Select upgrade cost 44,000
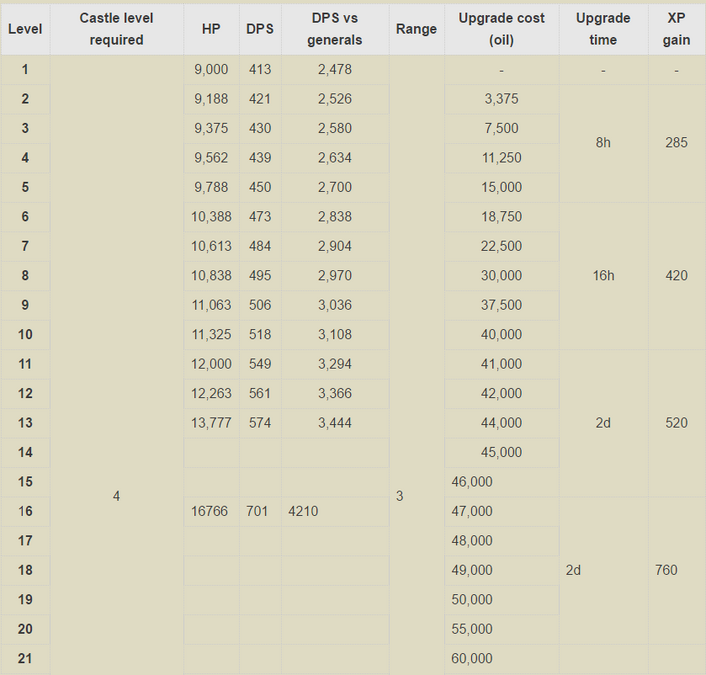The width and height of the screenshot is (706, 675). coord(502,423)
